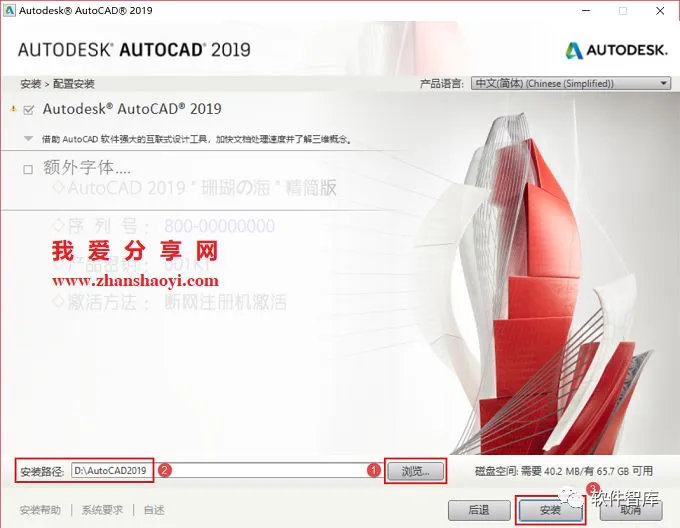Click the disk space 磁盘空间 text
Screen dimensions: 680x528
[x=564, y=471]
